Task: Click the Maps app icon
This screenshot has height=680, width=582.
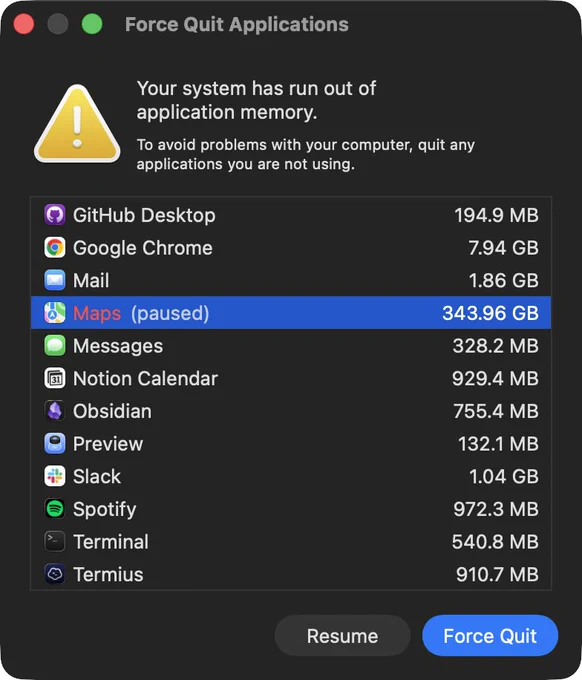Action: (55, 313)
